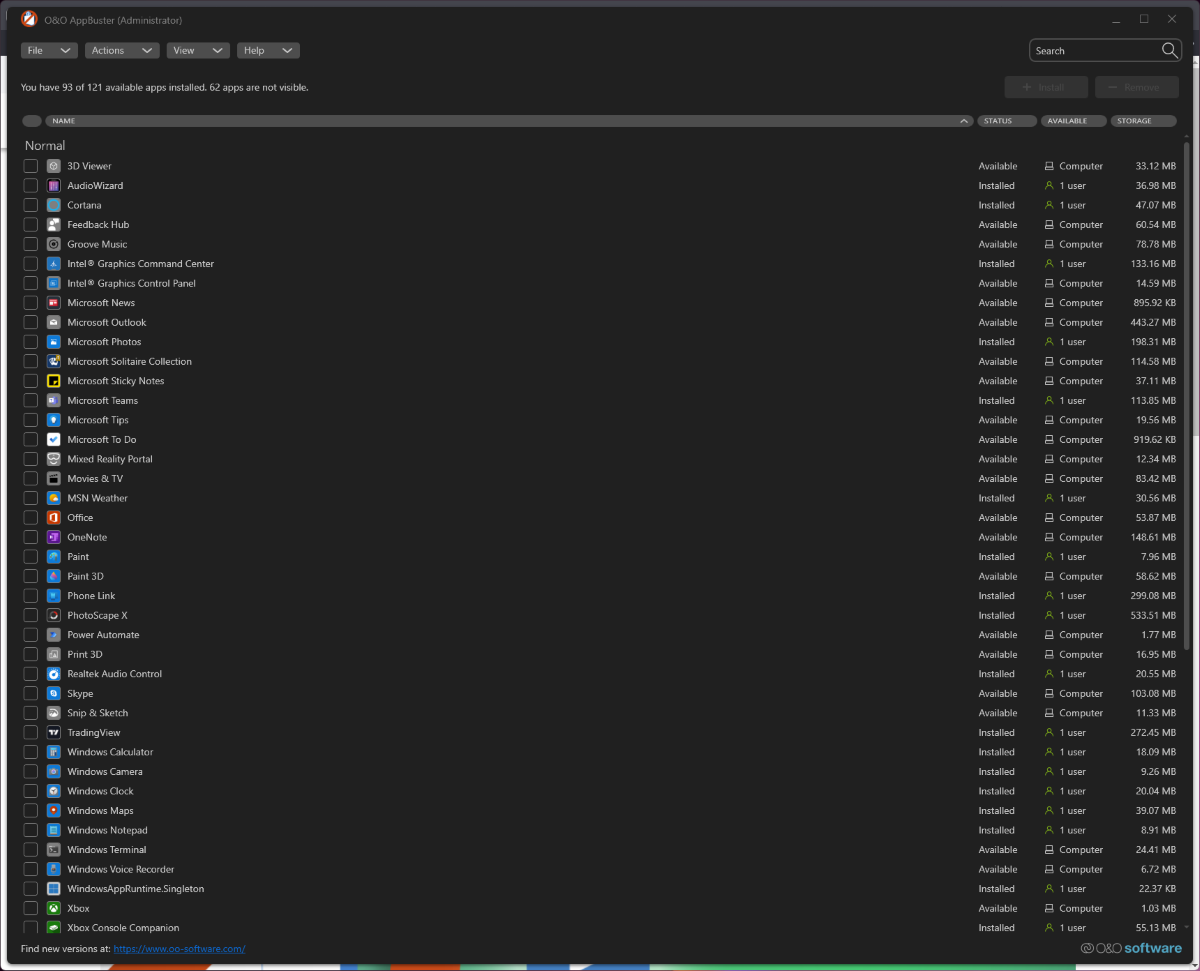Open the View dropdown menu
The image size is (1200, 971).
pyautogui.click(x=198, y=50)
